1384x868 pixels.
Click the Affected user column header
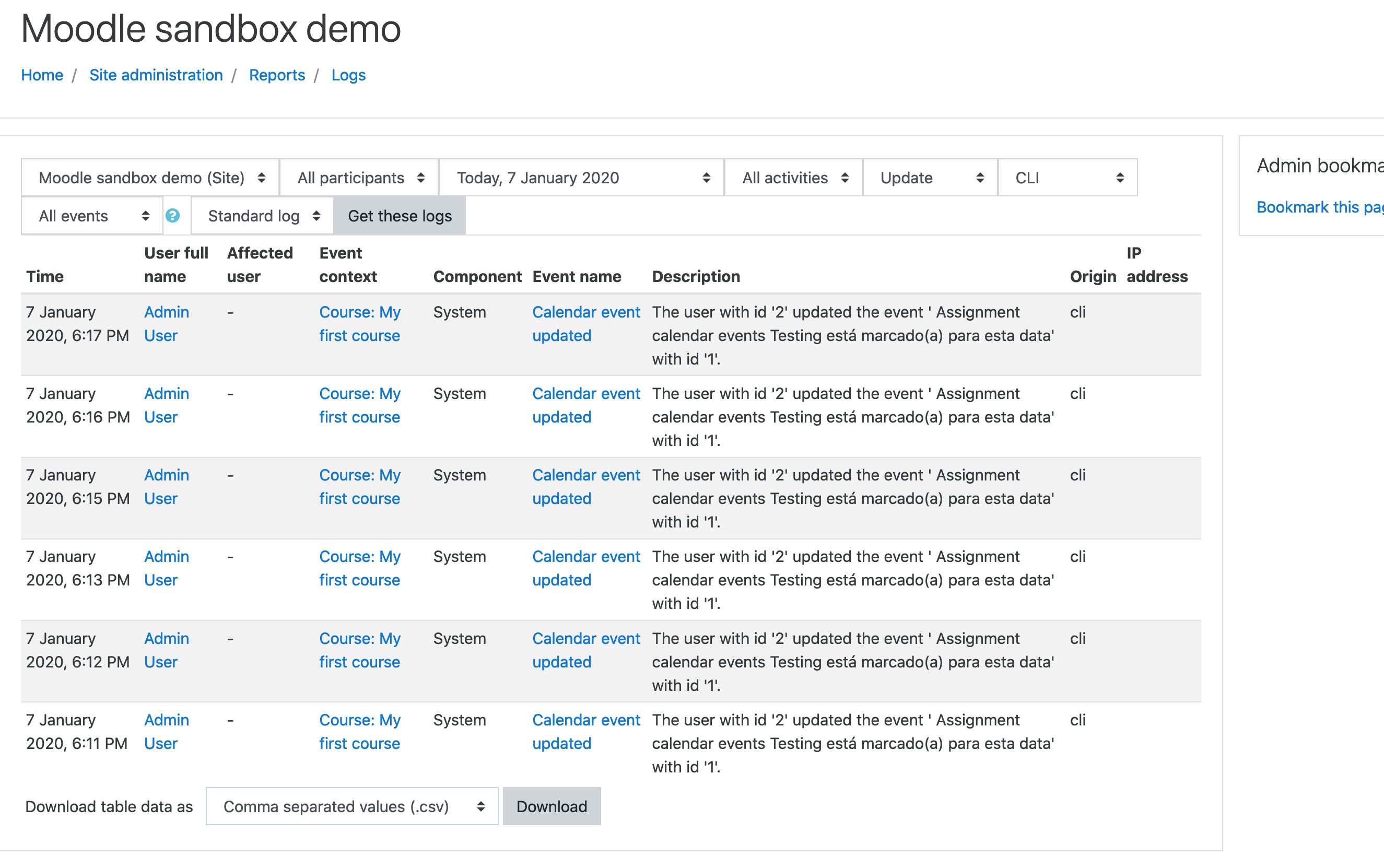260,265
